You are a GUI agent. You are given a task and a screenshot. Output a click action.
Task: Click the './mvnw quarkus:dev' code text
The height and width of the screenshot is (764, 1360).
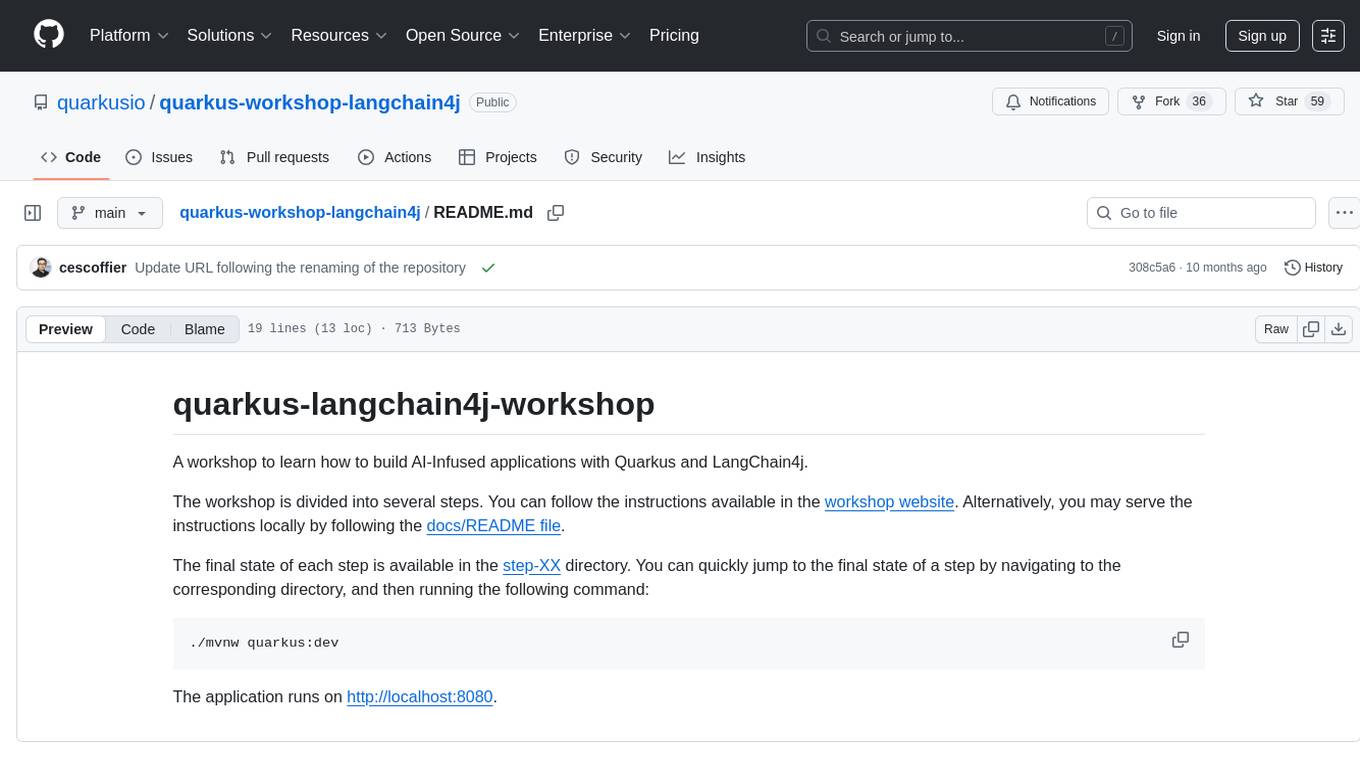264,643
